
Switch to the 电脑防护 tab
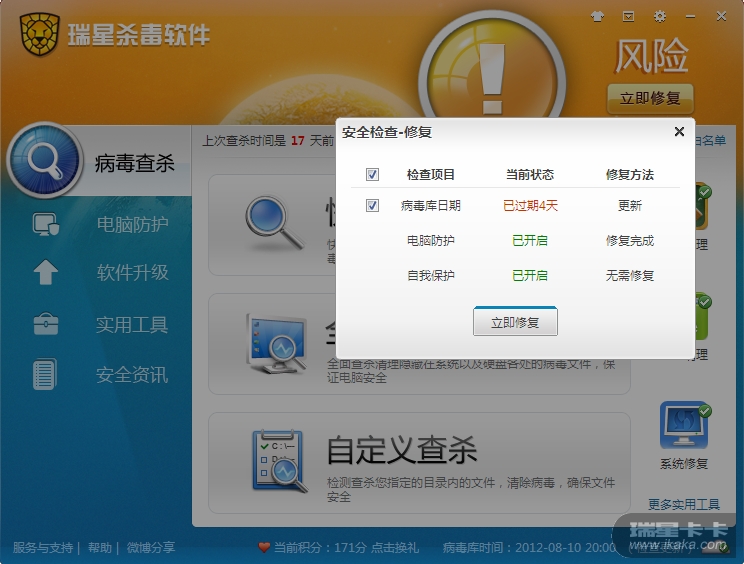[x=132, y=224]
